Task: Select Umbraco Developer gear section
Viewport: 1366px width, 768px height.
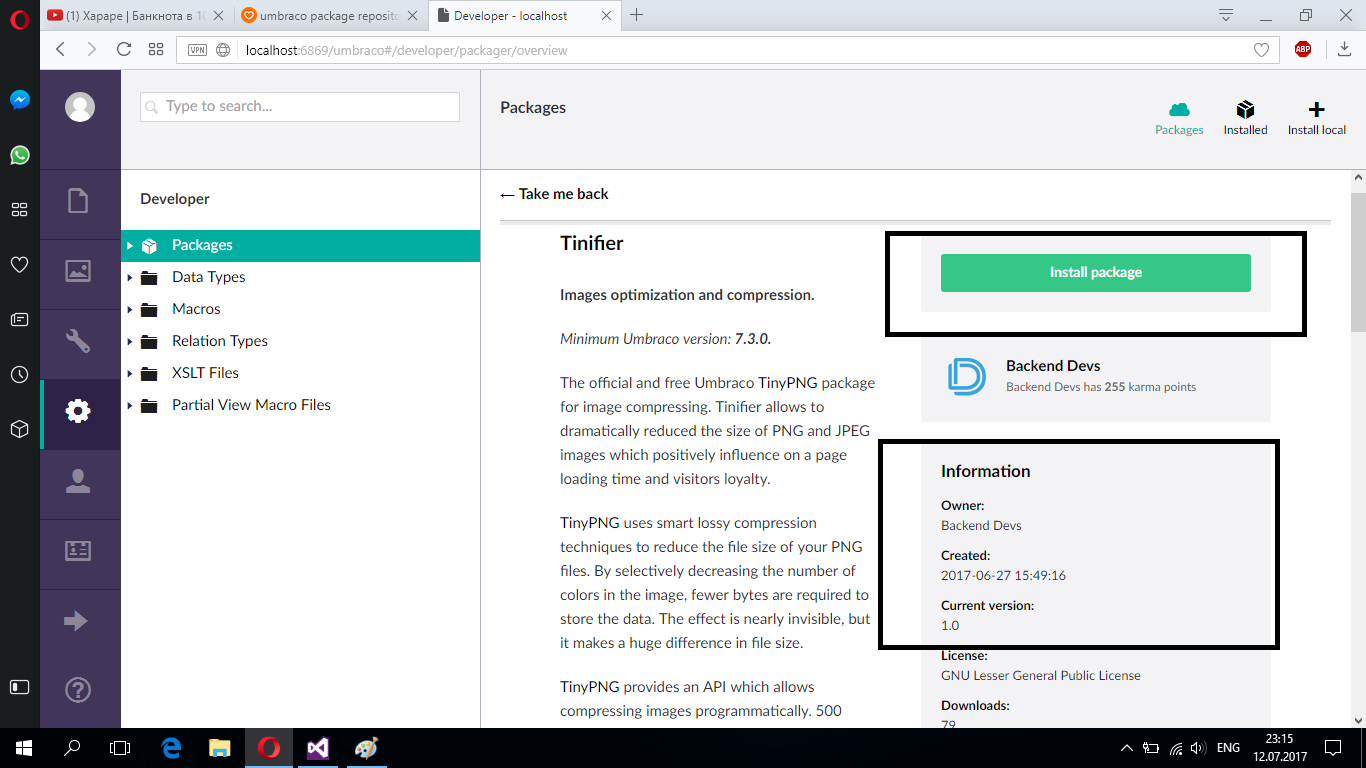Action: tap(78, 411)
